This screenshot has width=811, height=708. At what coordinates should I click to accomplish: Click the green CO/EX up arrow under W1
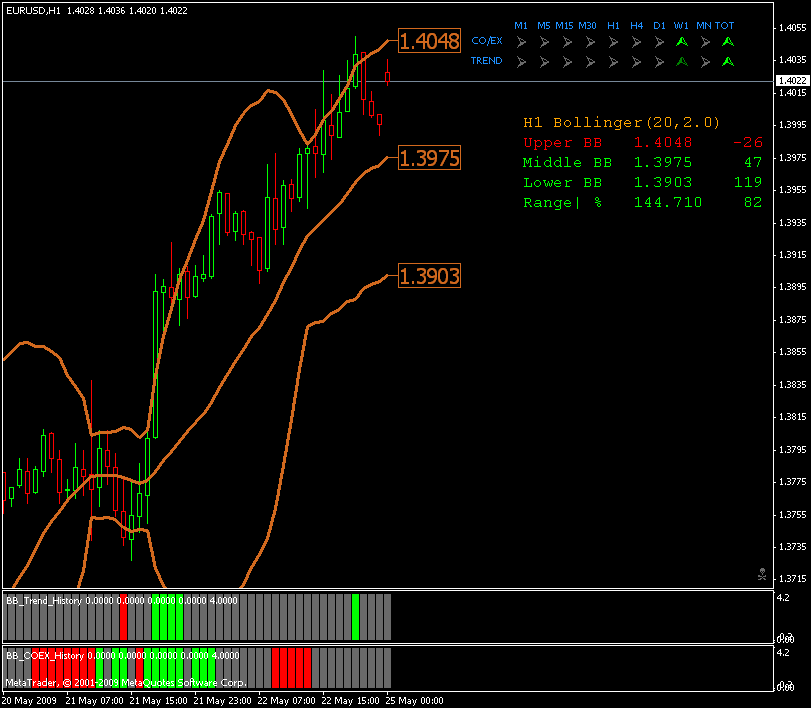click(x=682, y=42)
